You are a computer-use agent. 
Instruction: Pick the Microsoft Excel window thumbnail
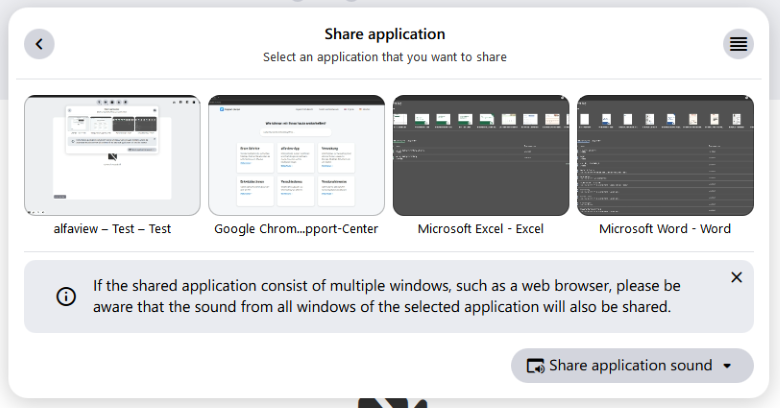(x=481, y=155)
